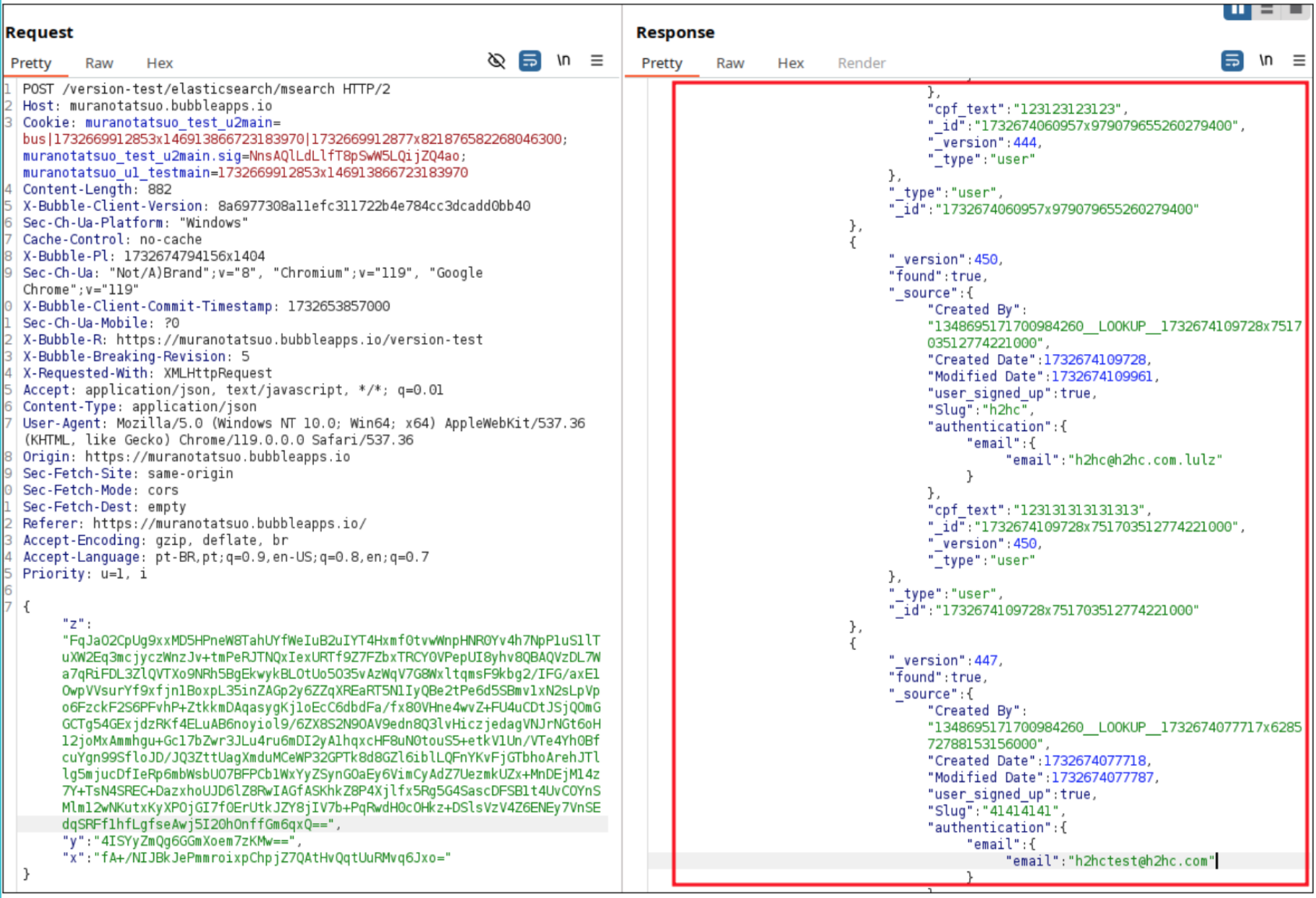Show non-printable characters in Request panel
The height and width of the screenshot is (898, 1316).
tap(564, 61)
